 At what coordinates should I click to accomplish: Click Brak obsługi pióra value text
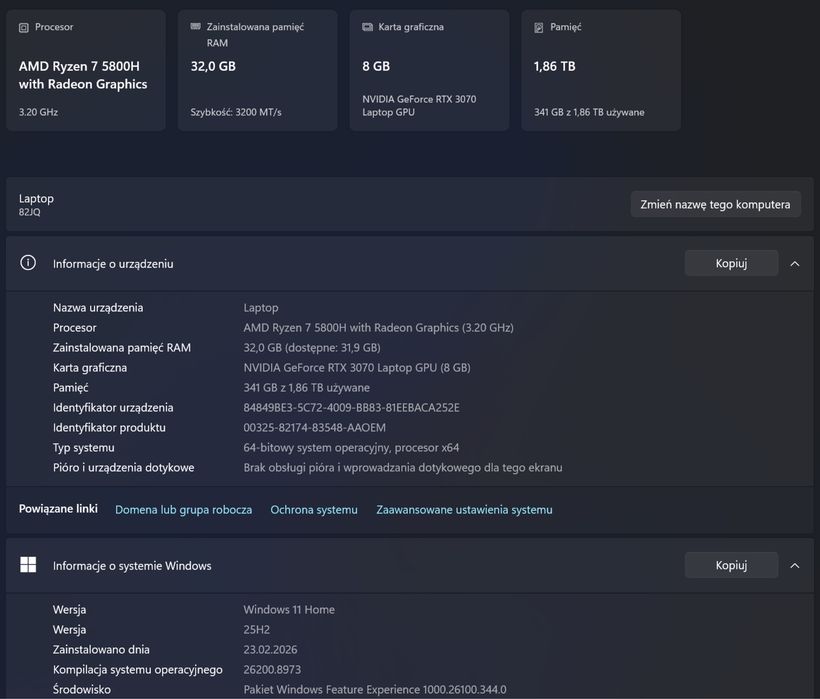(403, 467)
